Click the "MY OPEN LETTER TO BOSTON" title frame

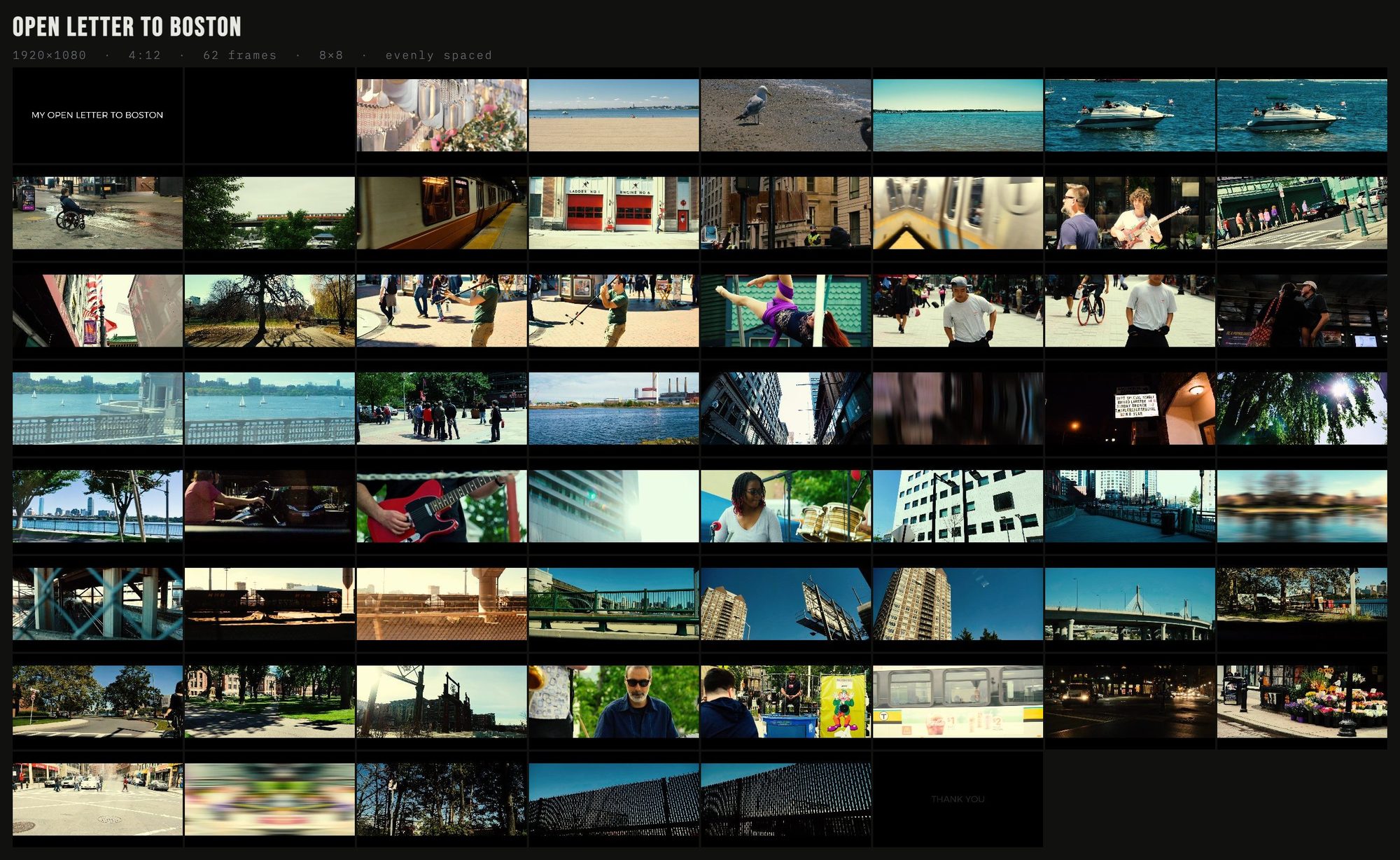click(x=97, y=115)
